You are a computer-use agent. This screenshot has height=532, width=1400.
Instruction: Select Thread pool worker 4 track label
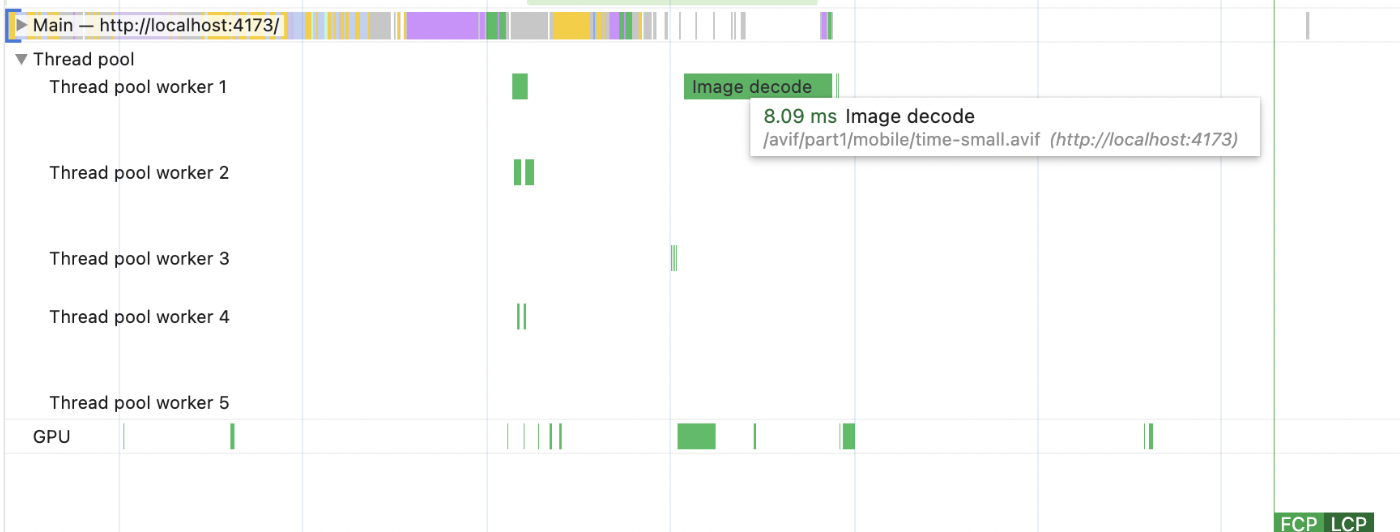(139, 317)
